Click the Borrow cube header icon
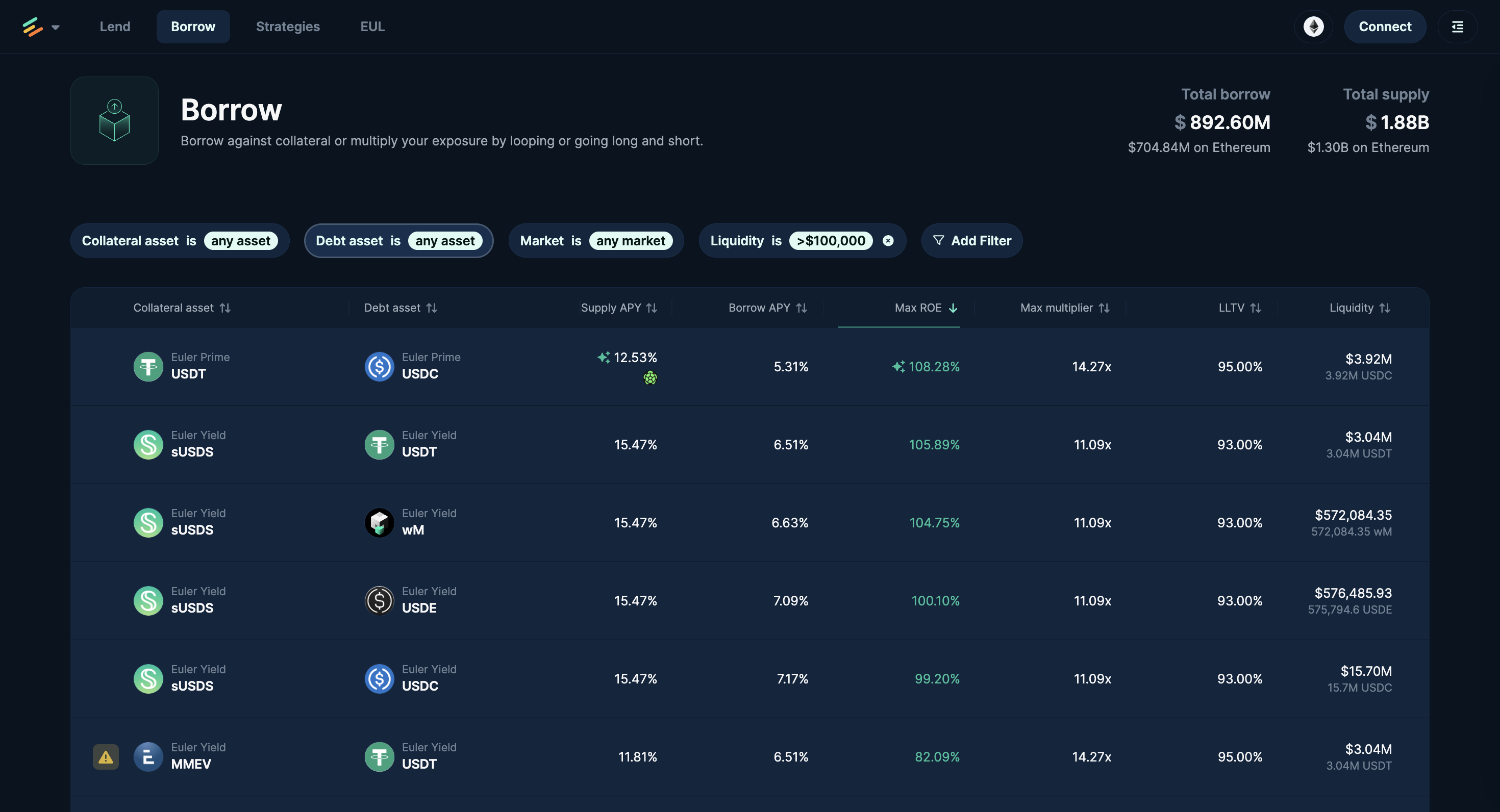Viewport: 1500px width, 812px height. click(x=114, y=120)
